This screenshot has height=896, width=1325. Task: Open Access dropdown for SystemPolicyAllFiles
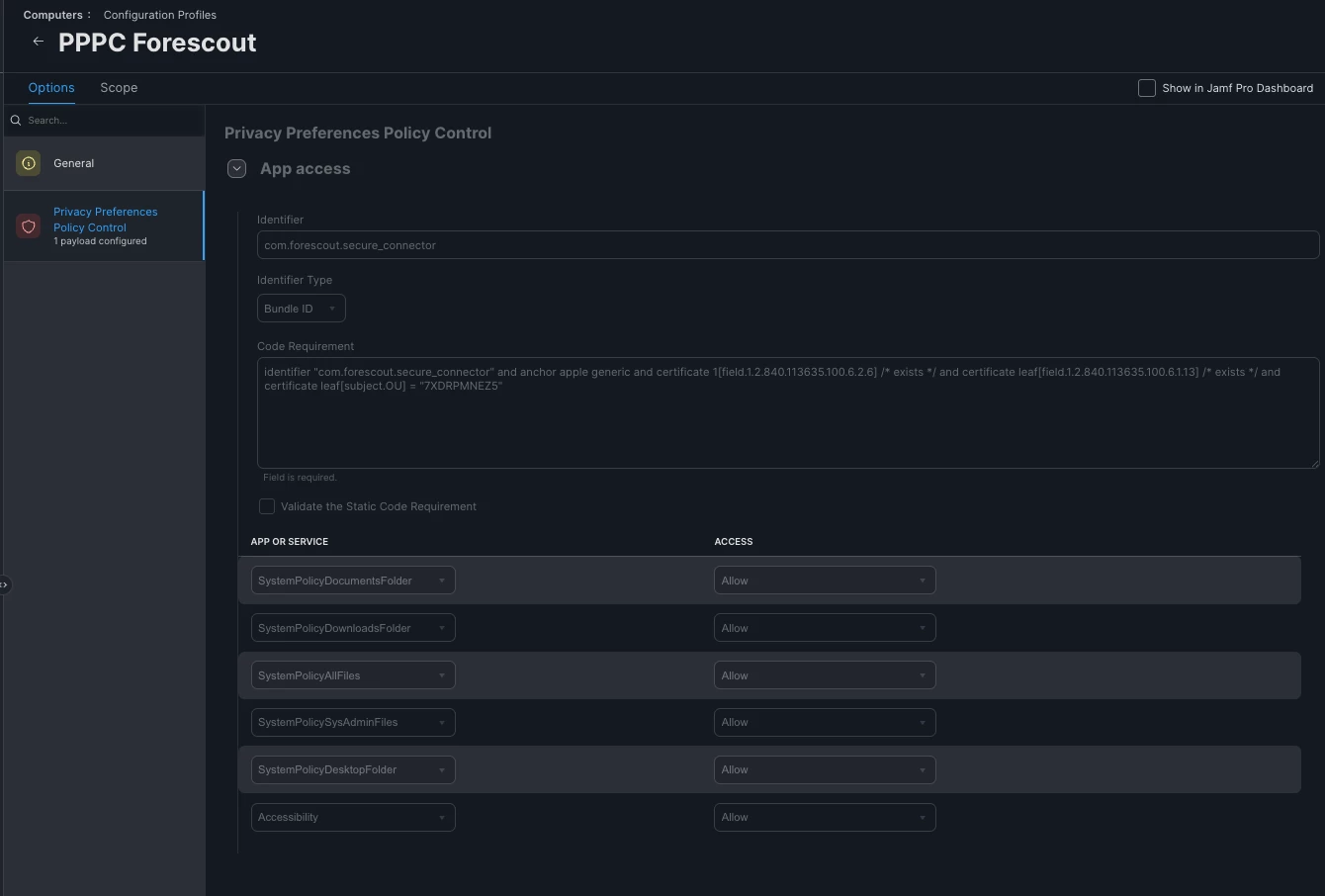point(825,675)
